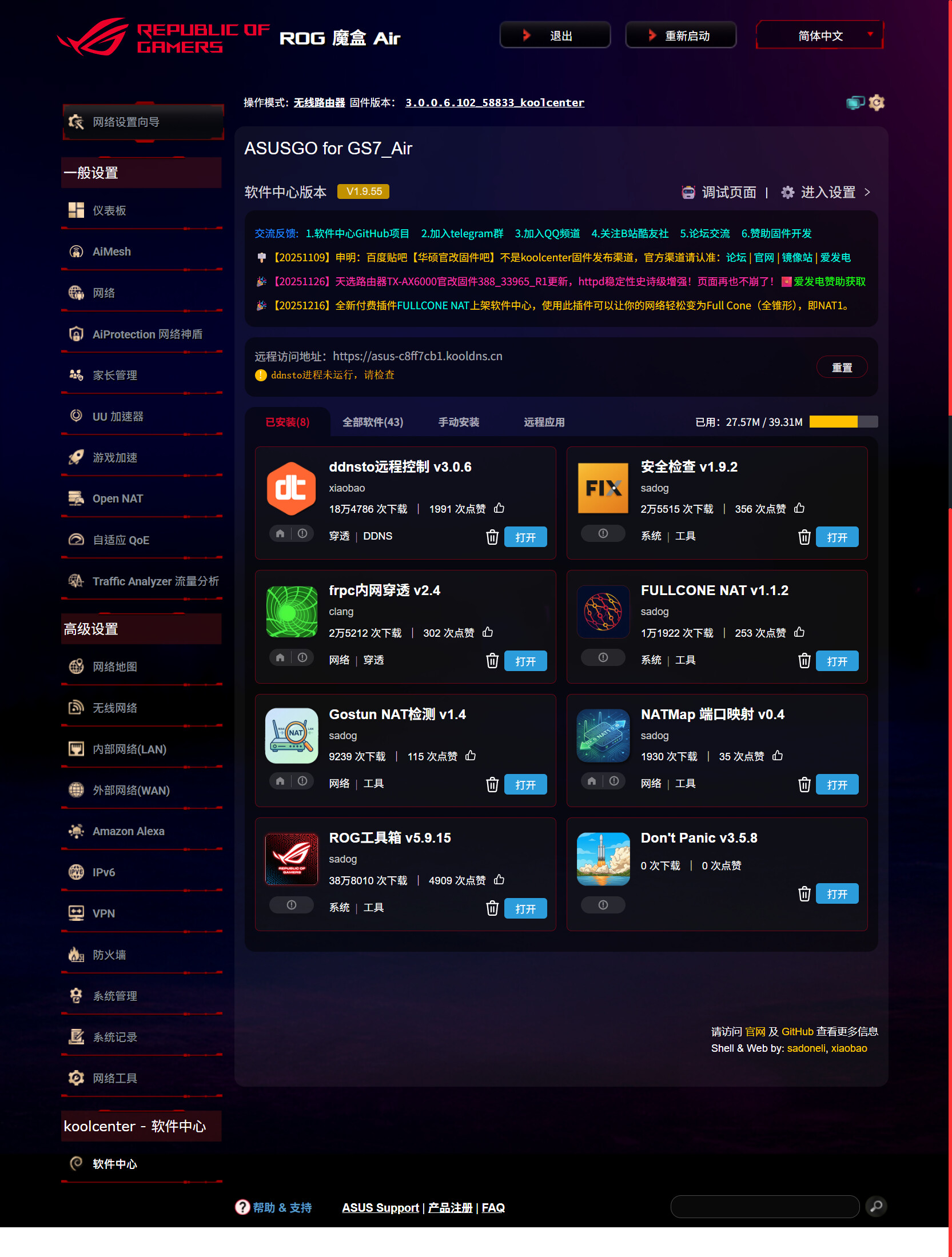Image resolution: width=952 pixels, height=1257 pixels.
Task: Click the info icon under 安全检查 logo
Action: click(x=603, y=533)
